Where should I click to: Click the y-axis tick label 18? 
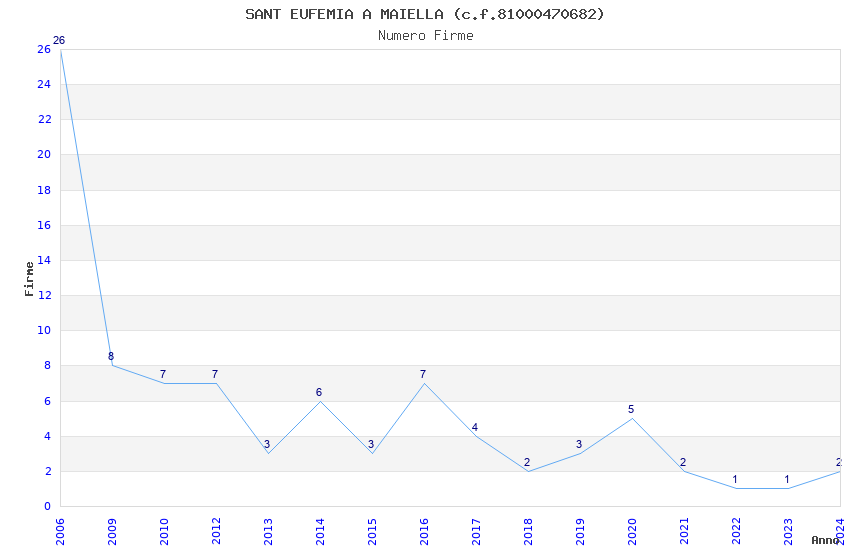point(44,190)
